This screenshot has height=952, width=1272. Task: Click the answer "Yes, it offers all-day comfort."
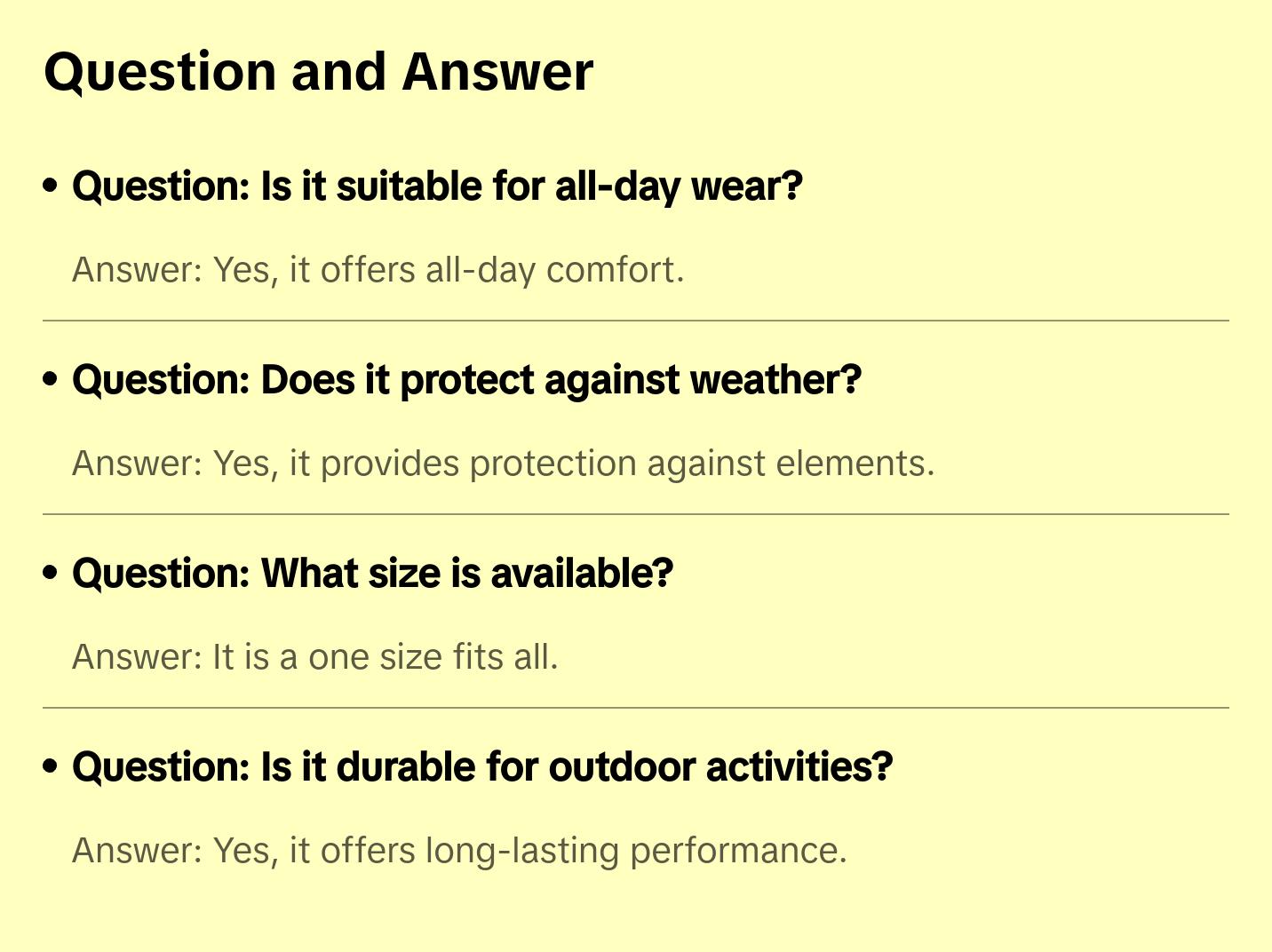pyautogui.click(x=378, y=270)
